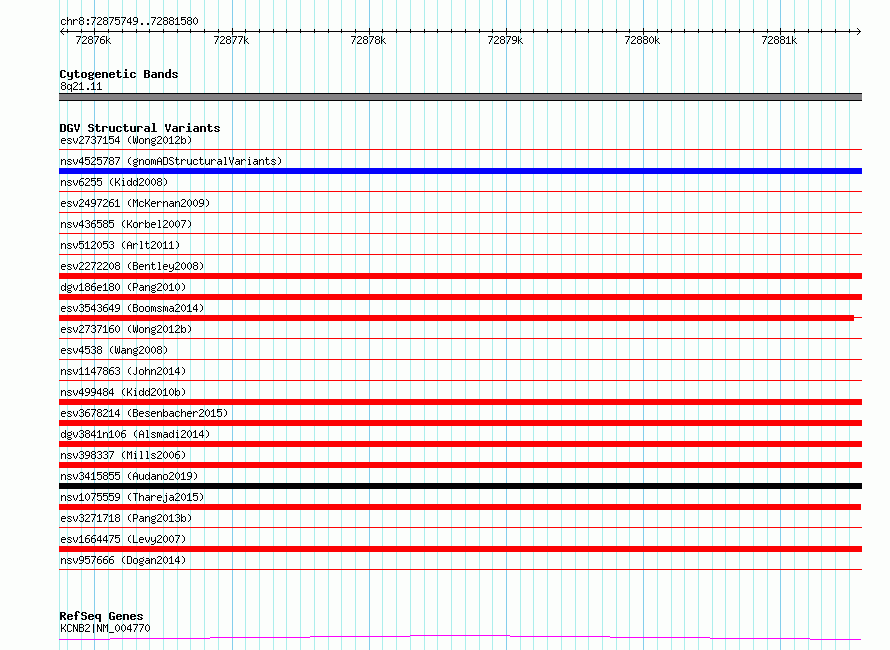Select the Cytogenetic Bands track title
890x650 pixels.
(119, 74)
